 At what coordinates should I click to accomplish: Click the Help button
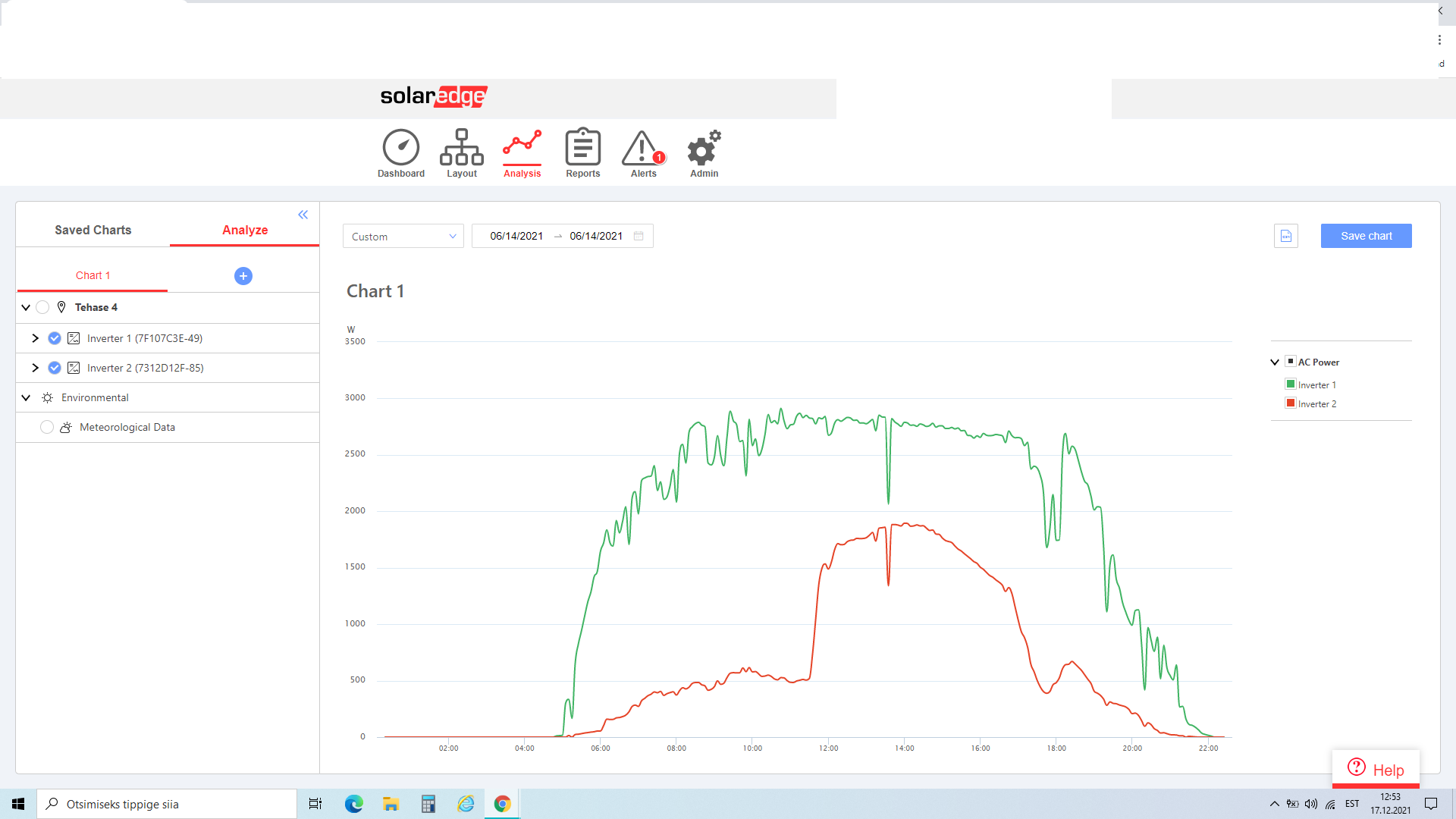1376,770
